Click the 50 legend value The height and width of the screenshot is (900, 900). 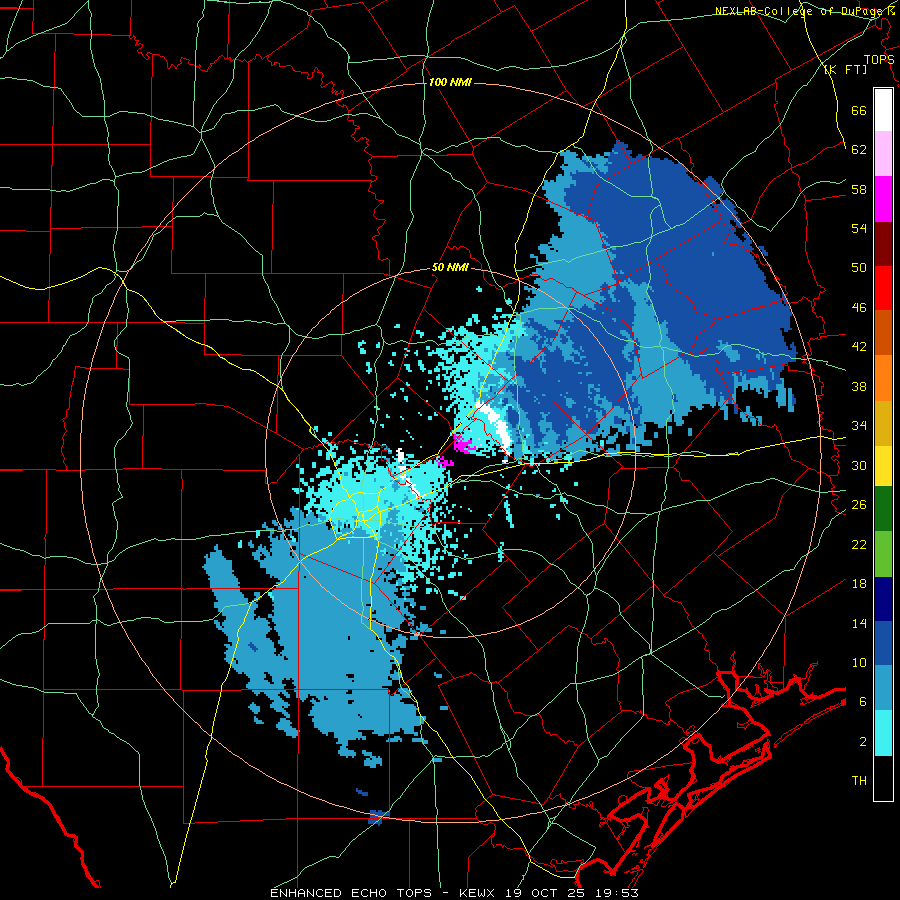[859, 267]
